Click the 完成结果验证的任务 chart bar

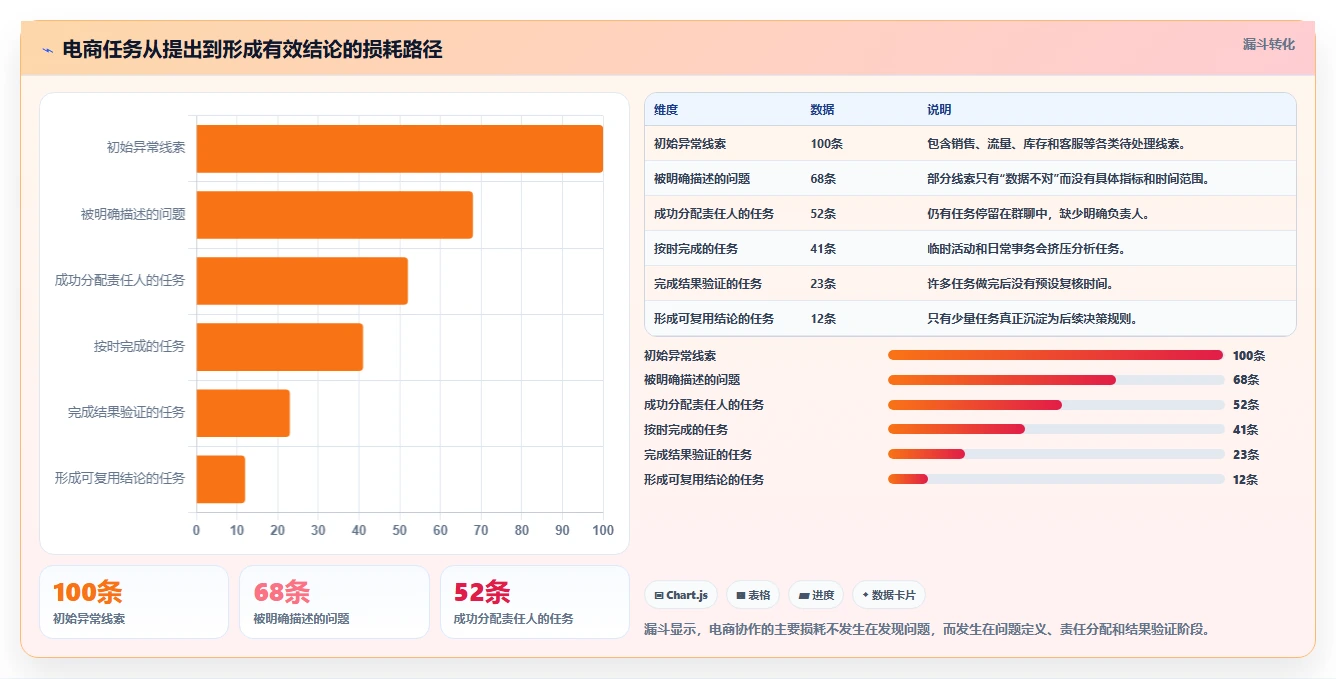(x=243, y=412)
